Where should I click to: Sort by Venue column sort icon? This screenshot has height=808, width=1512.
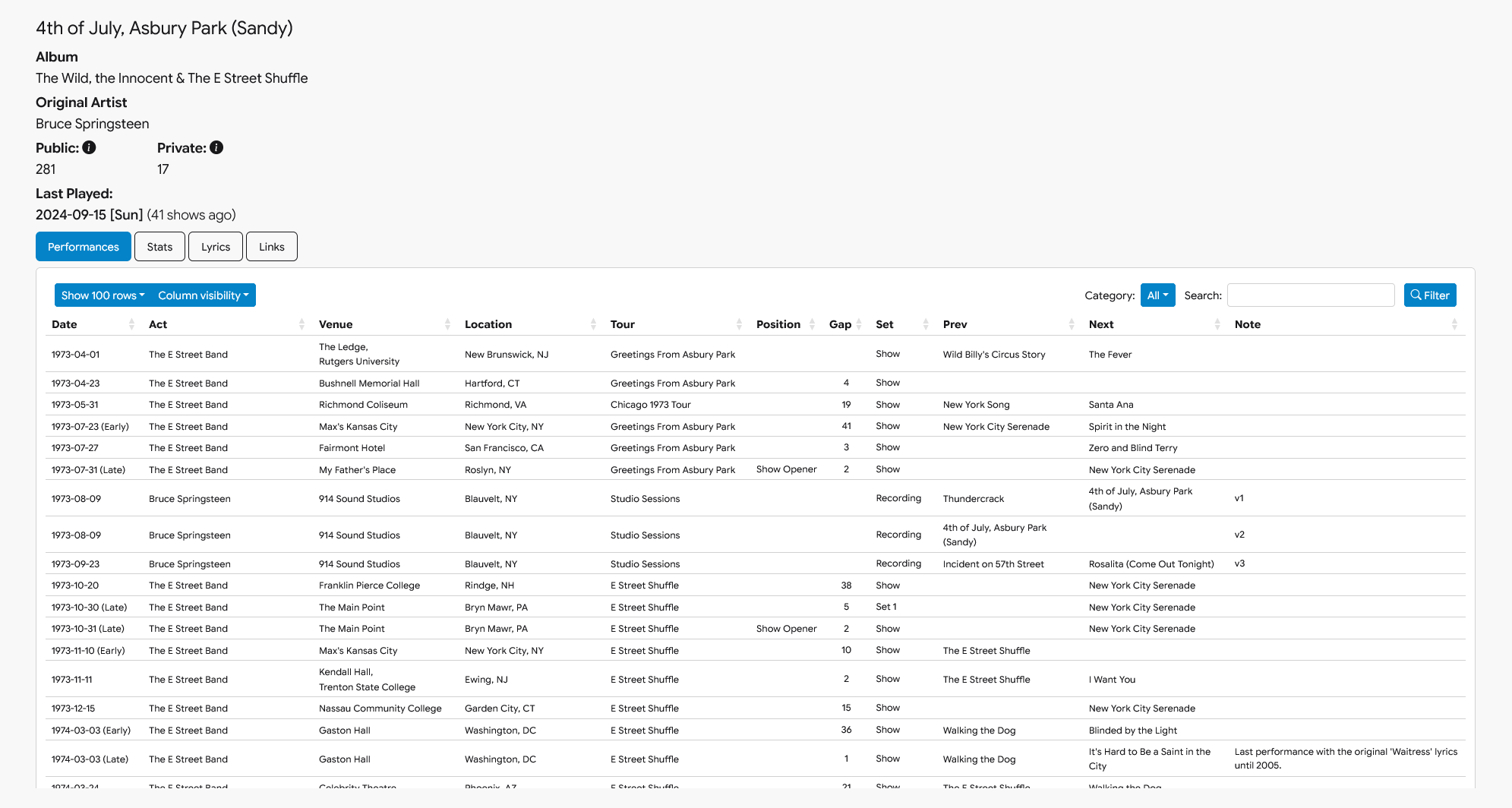coord(447,324)
